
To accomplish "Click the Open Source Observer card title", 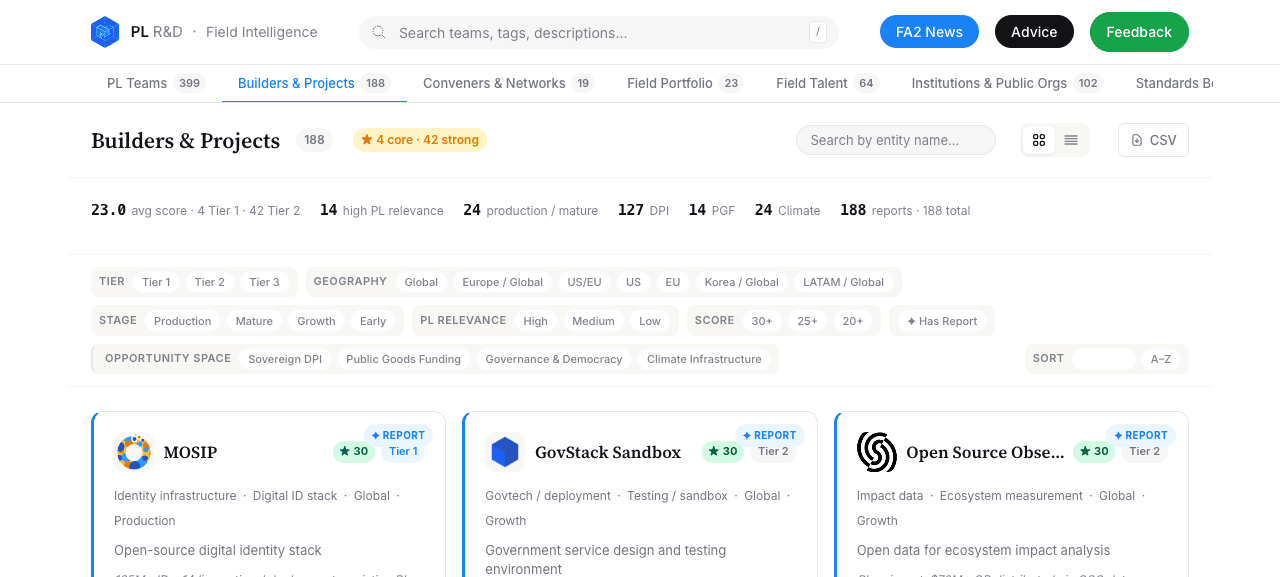I will [985, 452].
